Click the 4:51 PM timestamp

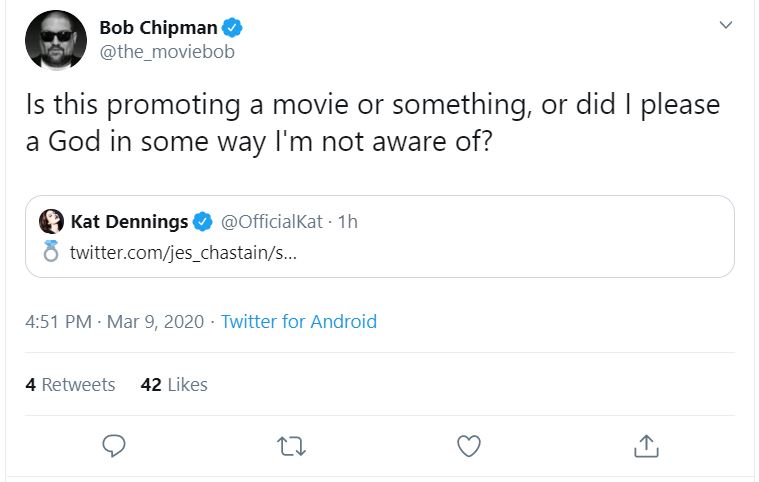(59, 322)
